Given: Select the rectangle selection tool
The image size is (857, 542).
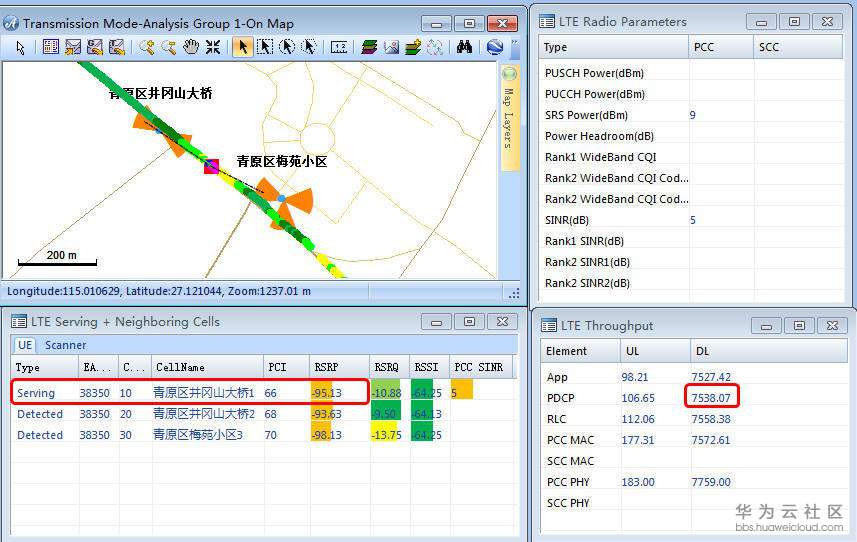Looking at the screenshot, I should [x=265, y=48].
